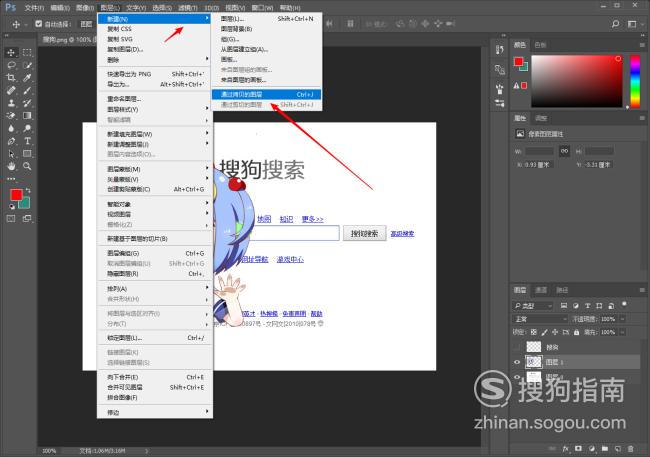Select the Move tool in the toolbox
This screenshot has width=650, height=457.
click(x=11, y=53)
